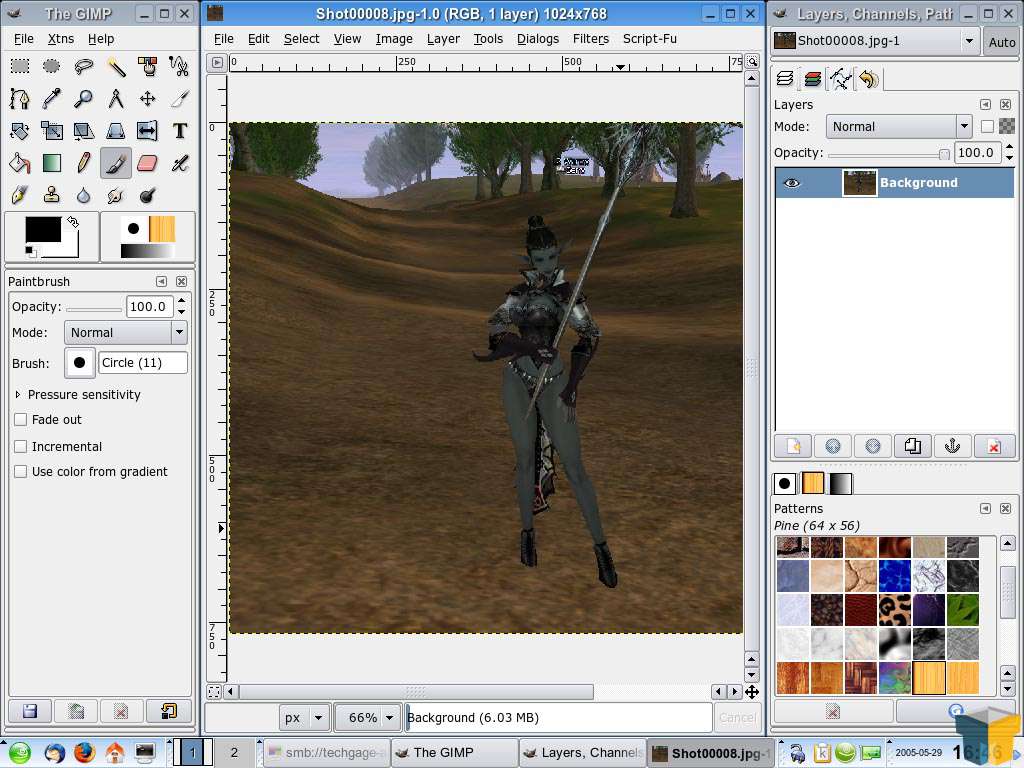Screen dimensions: 1024x768
Task: Select the Smudge tool
Action: tap(116, 195)
